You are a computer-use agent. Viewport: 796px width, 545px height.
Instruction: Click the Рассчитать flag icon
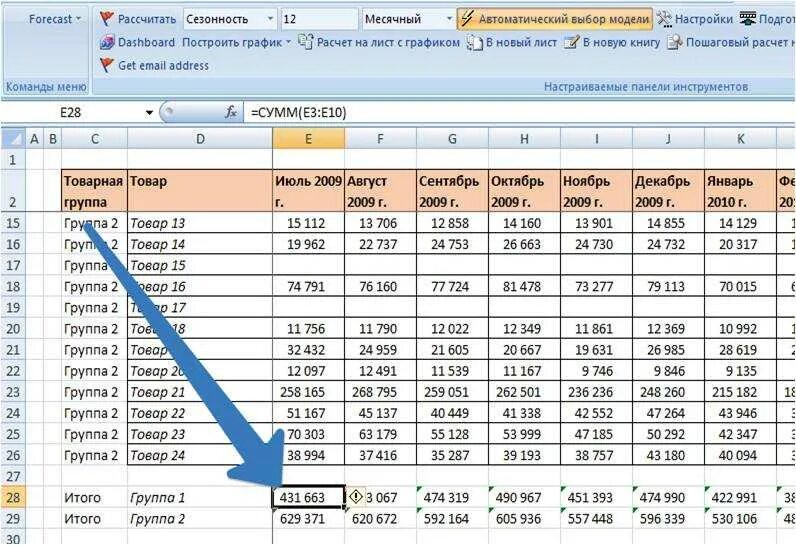click(x=107, y=19)
